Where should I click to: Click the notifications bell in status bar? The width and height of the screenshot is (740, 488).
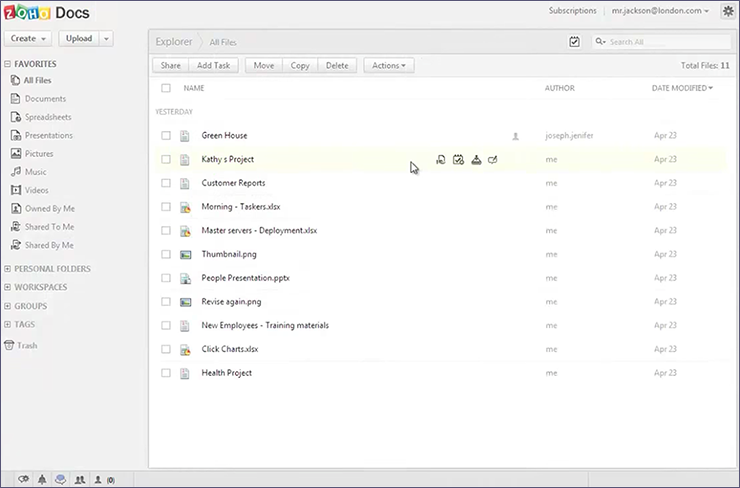click(x=42, y=480)
